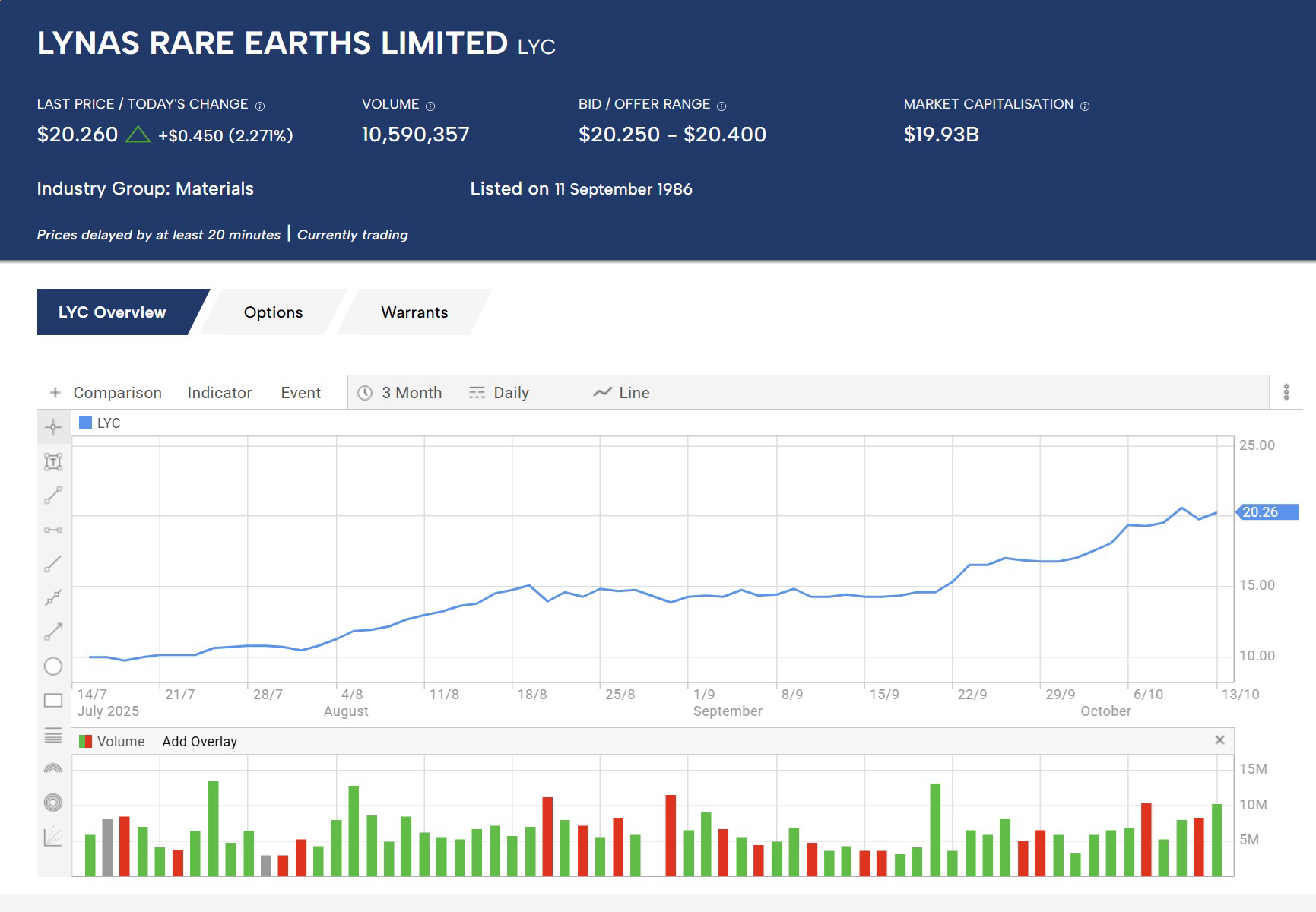This screenshot has height=912, width=1316.
Task: Click the 10.00 price axis label
Action: pyautogui.click(x=1257, y=656)
